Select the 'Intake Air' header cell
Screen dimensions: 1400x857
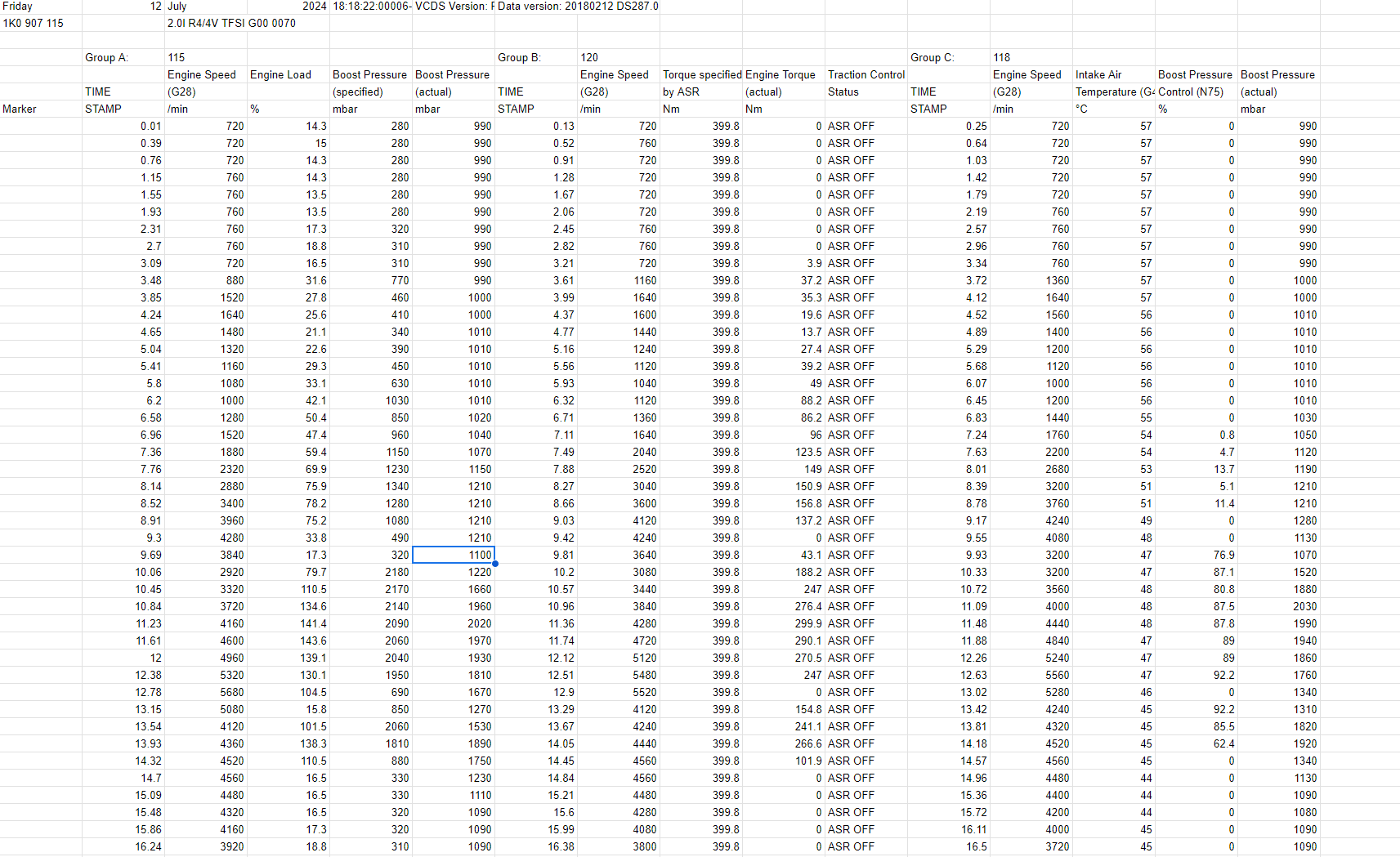point(1114,74)
